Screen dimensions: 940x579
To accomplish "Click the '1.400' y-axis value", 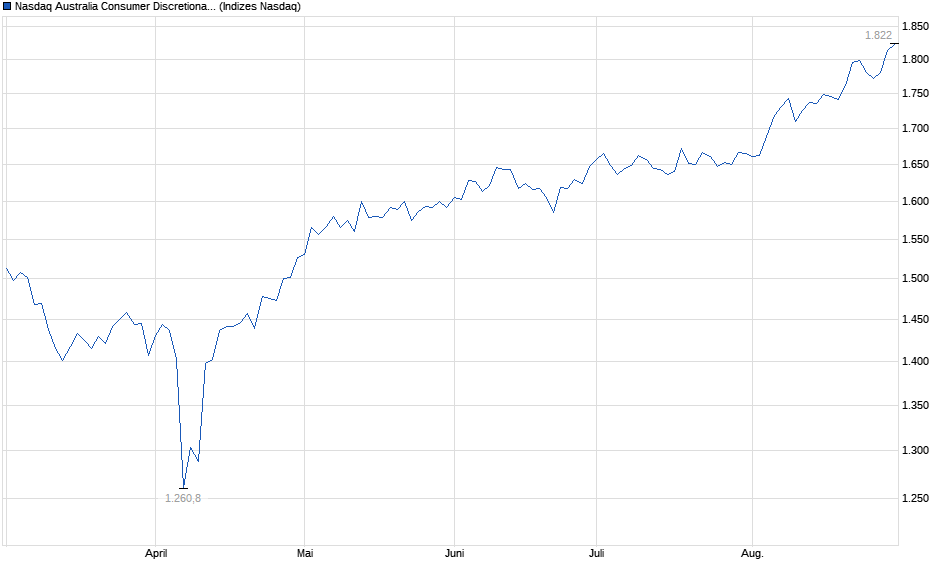I will (915, 361).
